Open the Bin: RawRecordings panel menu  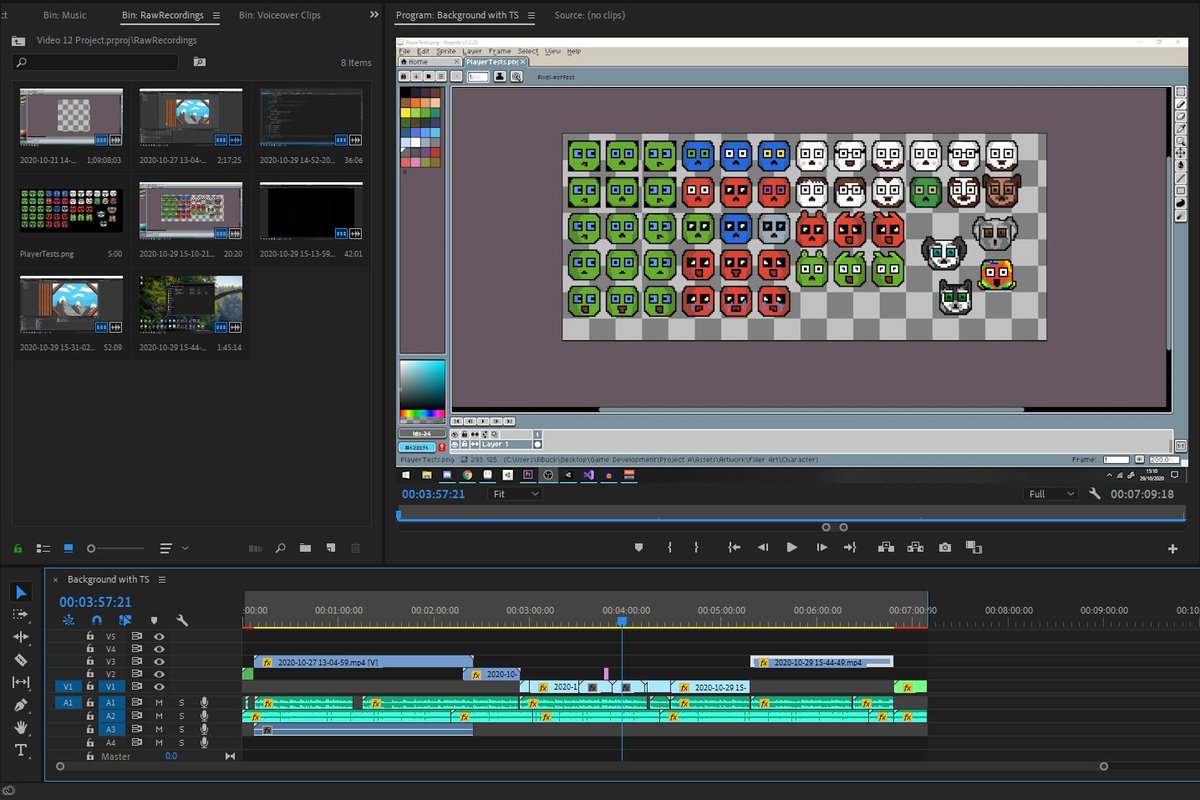pos(216,16)
